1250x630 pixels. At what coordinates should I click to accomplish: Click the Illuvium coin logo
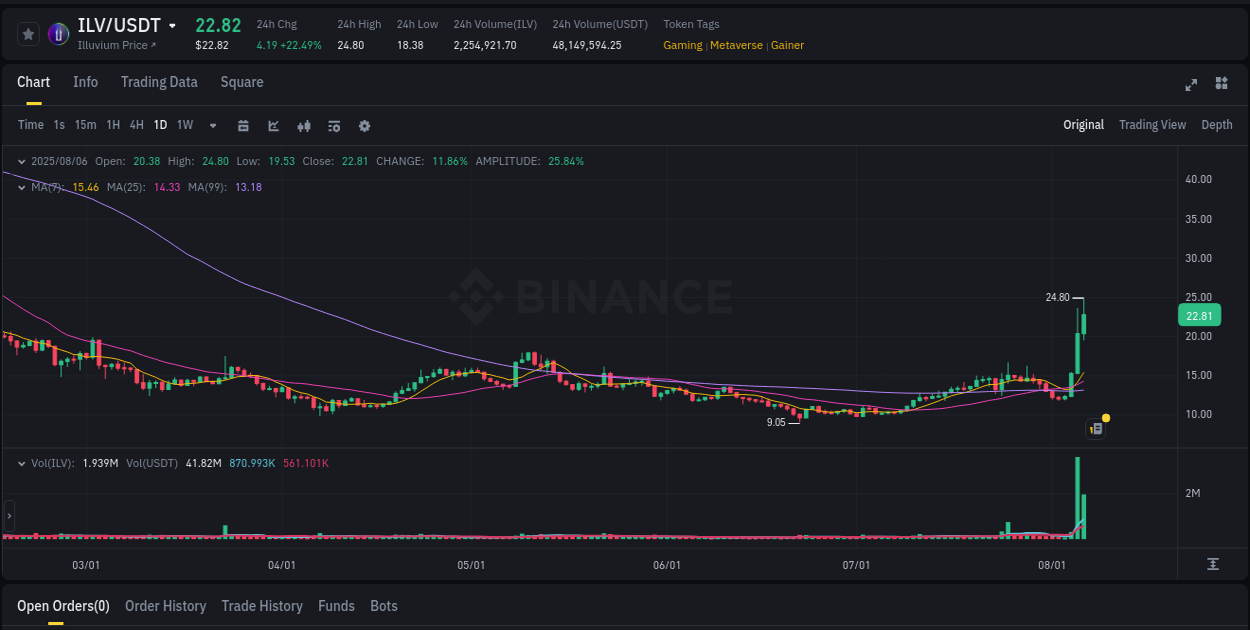coord(58,33)
